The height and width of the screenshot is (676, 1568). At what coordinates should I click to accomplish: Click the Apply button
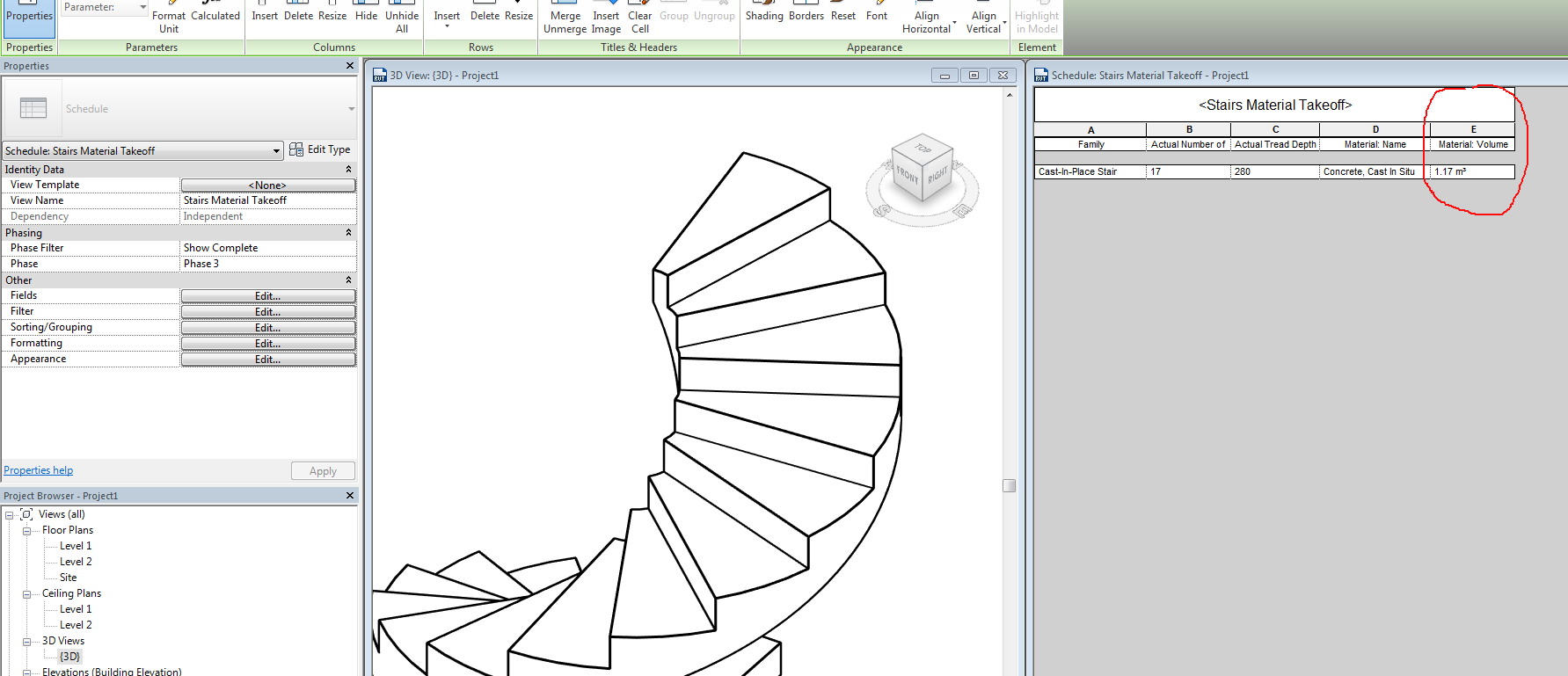tap(323, 471)
